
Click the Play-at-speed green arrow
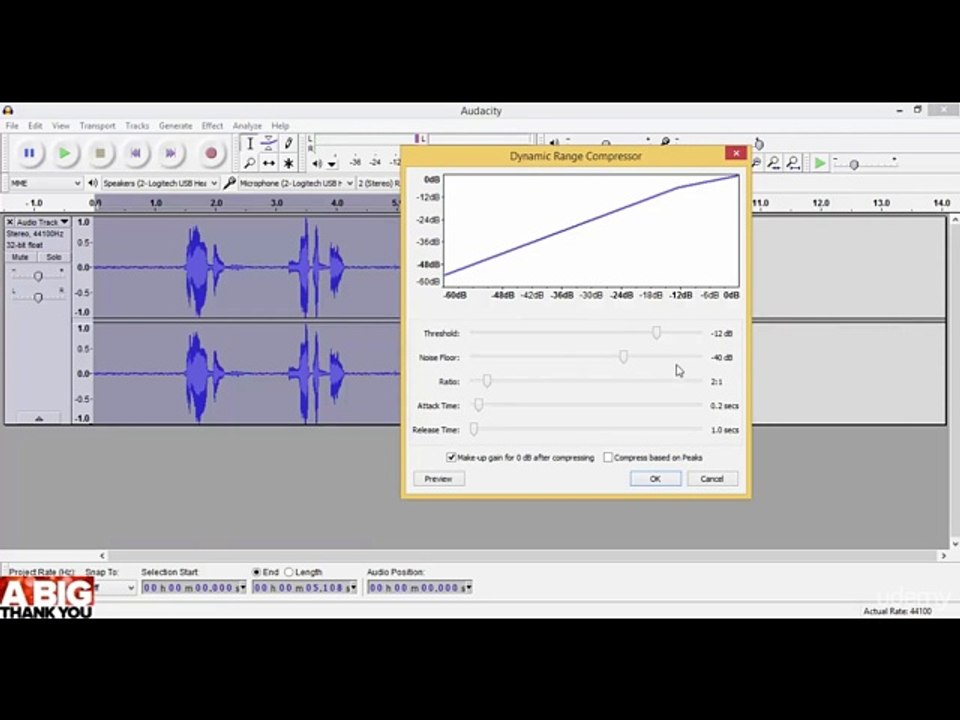point(820,163)
